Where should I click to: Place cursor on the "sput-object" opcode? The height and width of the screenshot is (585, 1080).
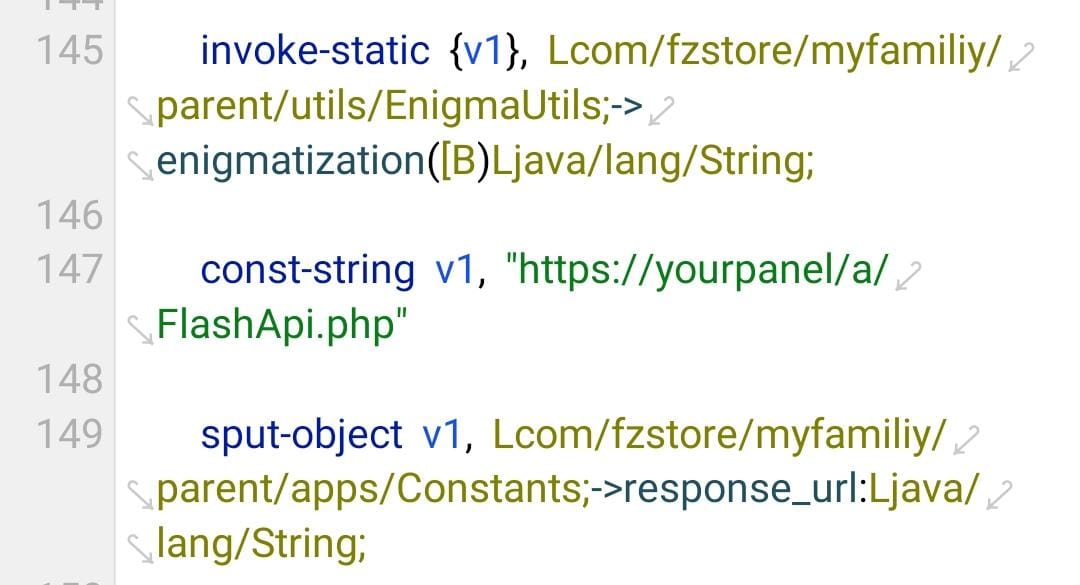click(301, 434)
